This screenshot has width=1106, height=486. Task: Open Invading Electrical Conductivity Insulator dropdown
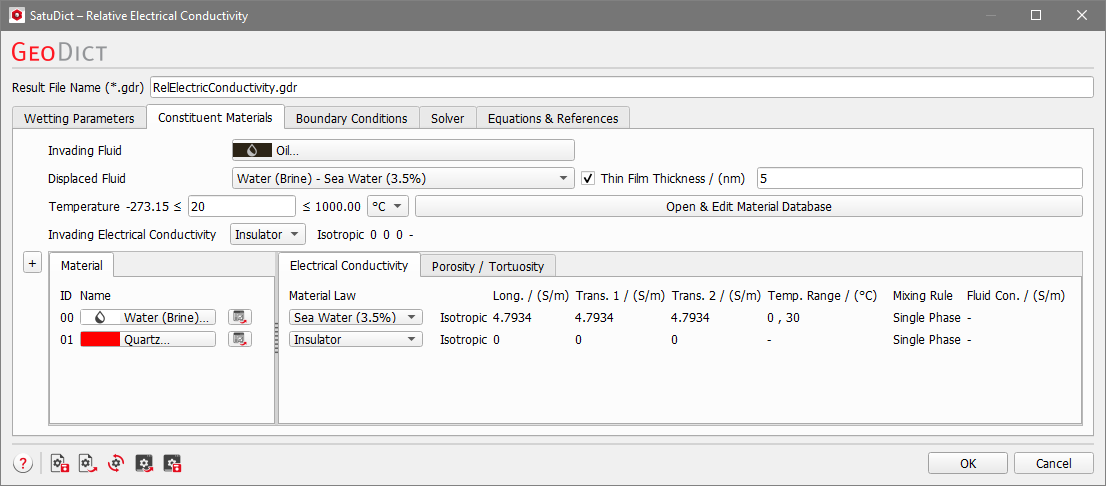click(268, 234)
